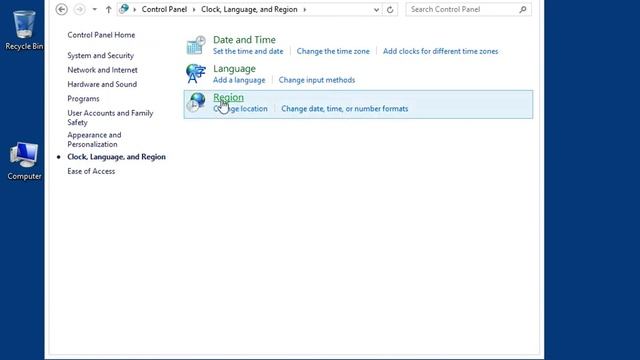Viewport: 640px width, 360px height.
Task: Open the Date and Time clock icon
Action: [196, 45]
